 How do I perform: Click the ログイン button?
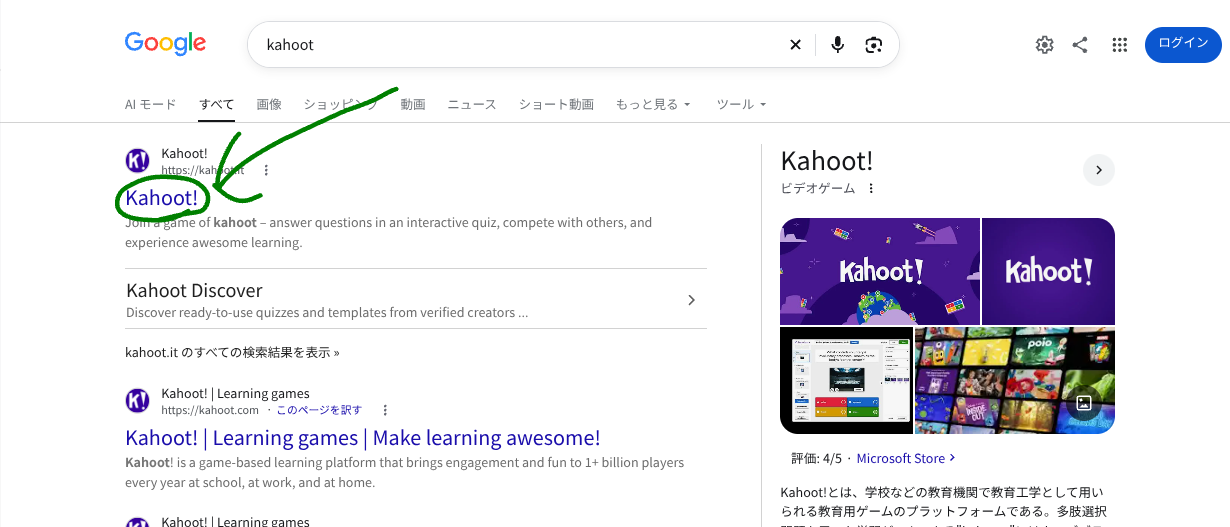click(x=1183, y=44)
